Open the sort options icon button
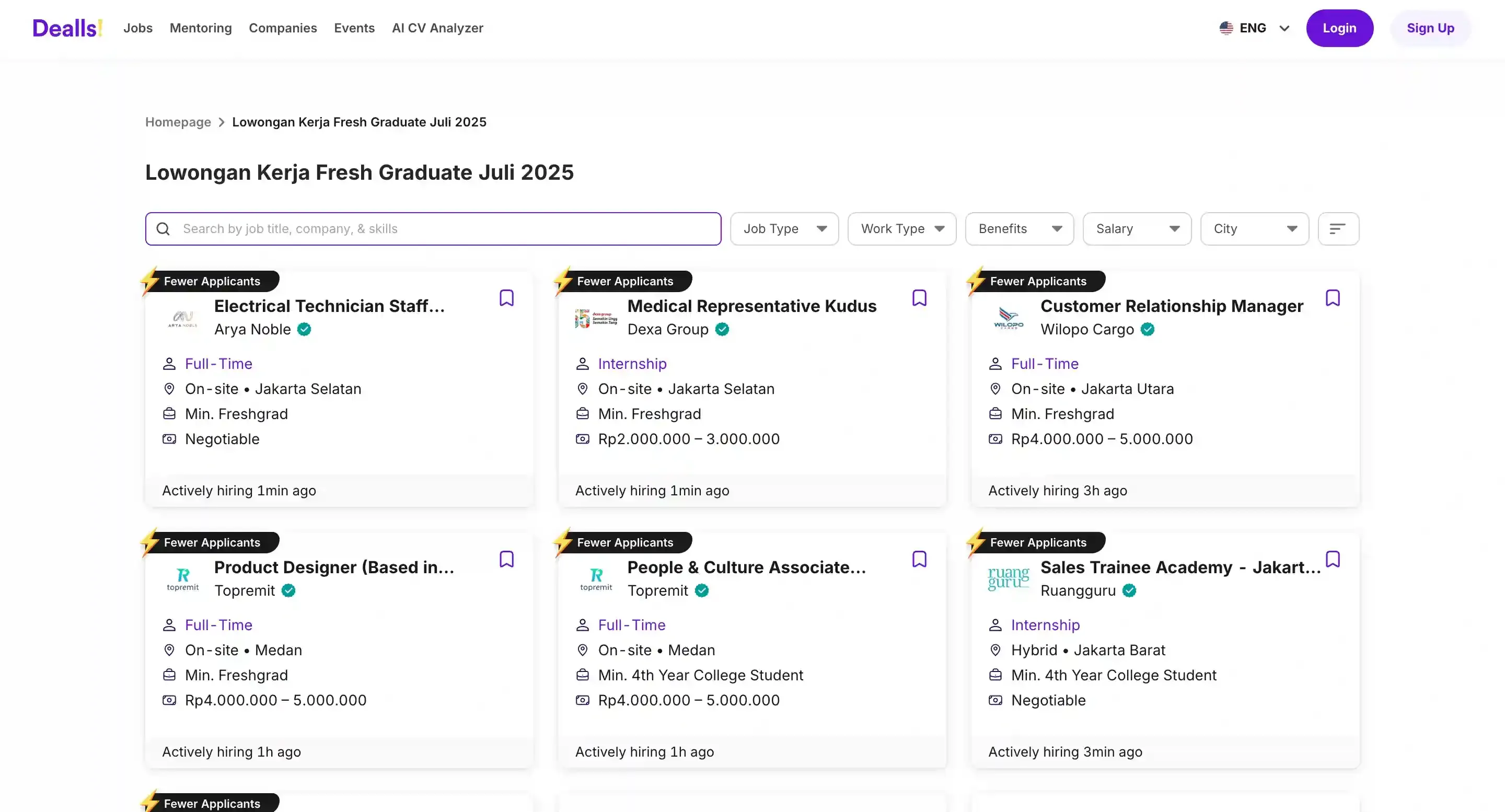 pyautogui.click(x=1338, y=229)
